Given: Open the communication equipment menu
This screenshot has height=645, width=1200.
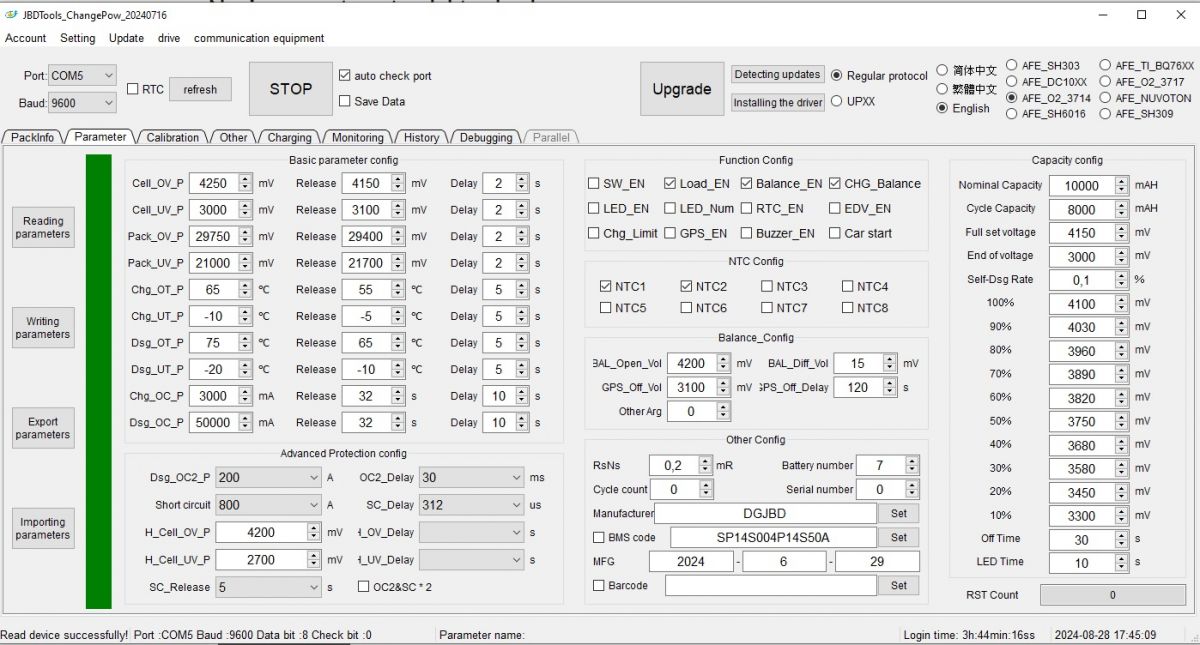Looking at the screenshot, I should (x=259, y=38).
